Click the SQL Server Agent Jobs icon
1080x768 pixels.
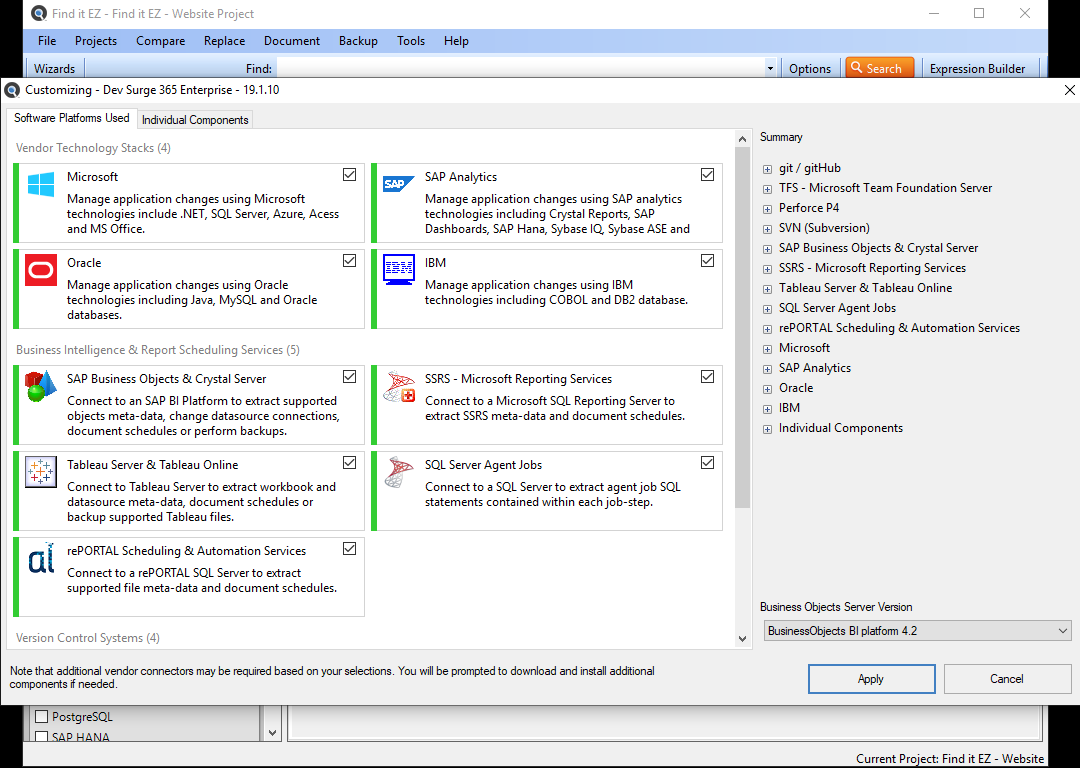[399, 472]
